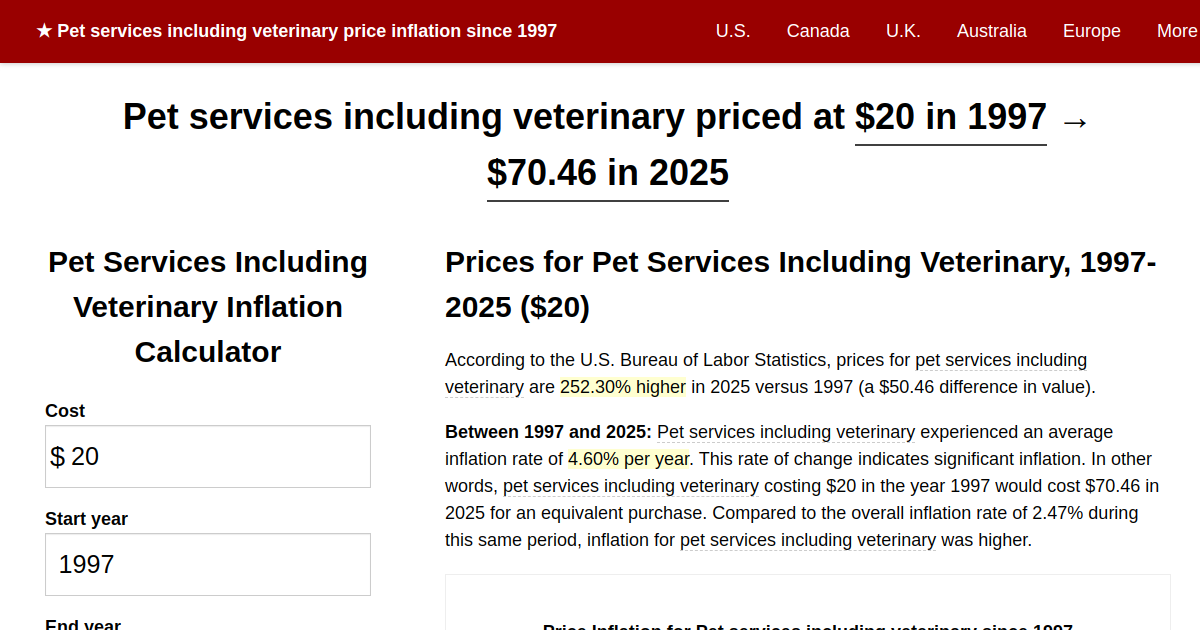The image size is (1200, 630).
Task: Open pet services link before "was higher"
Action: (808, 540)
